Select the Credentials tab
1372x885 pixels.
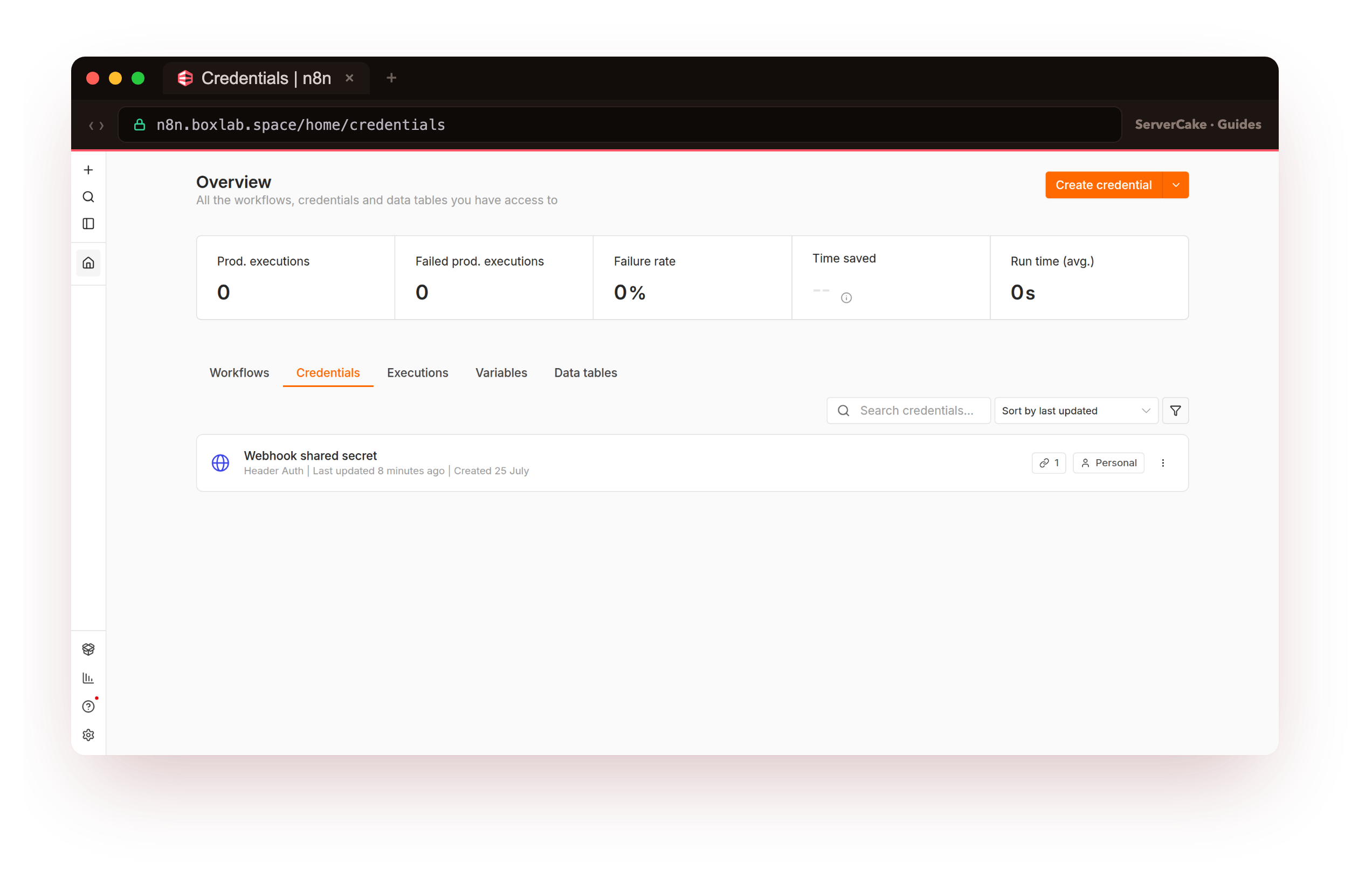pyautogui.click(x=328, y=373)
